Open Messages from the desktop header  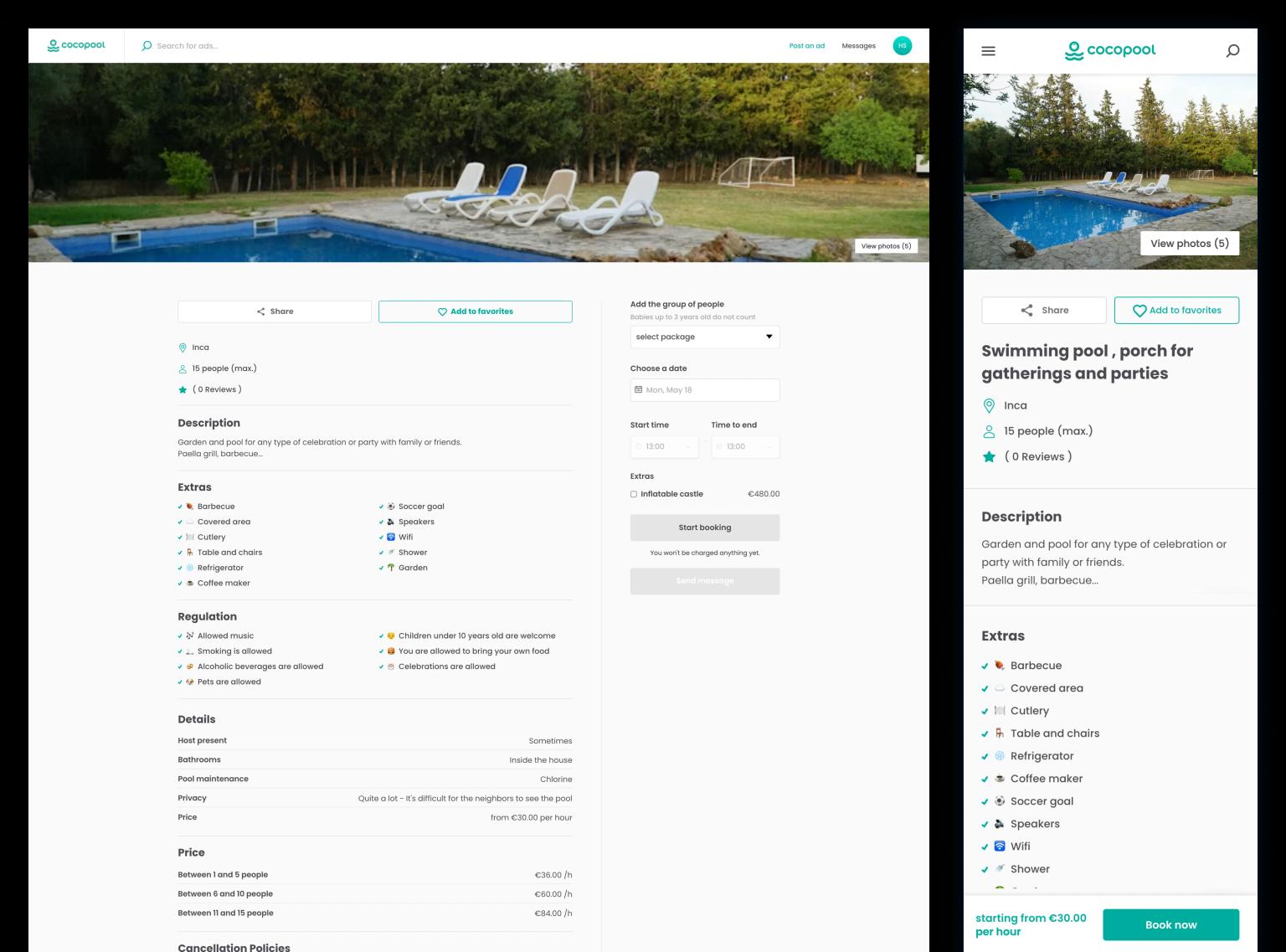tap(859, 46)
